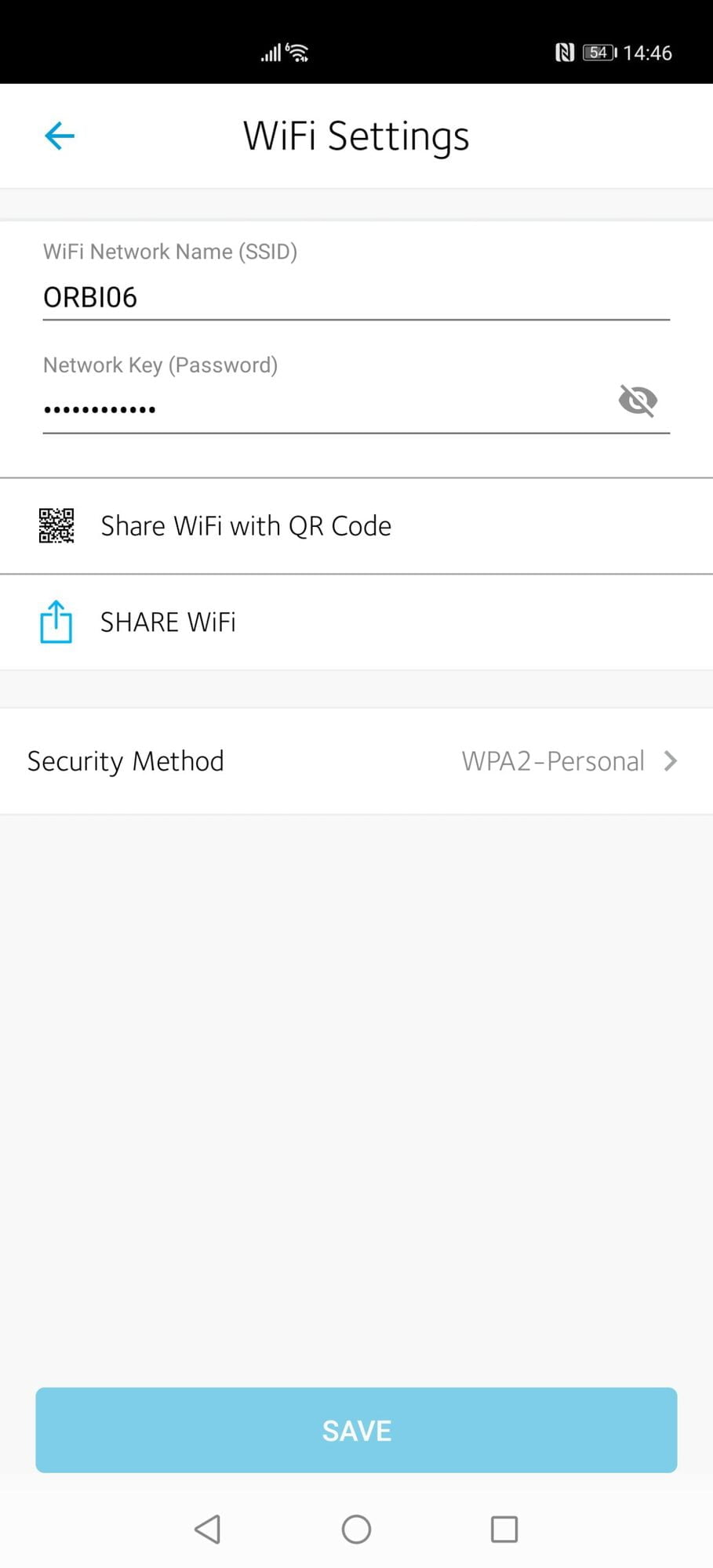This screenshot has height=1568, width=713.
Task: Open the WPA2-Personal security selection
Action: tap(553, 760)
